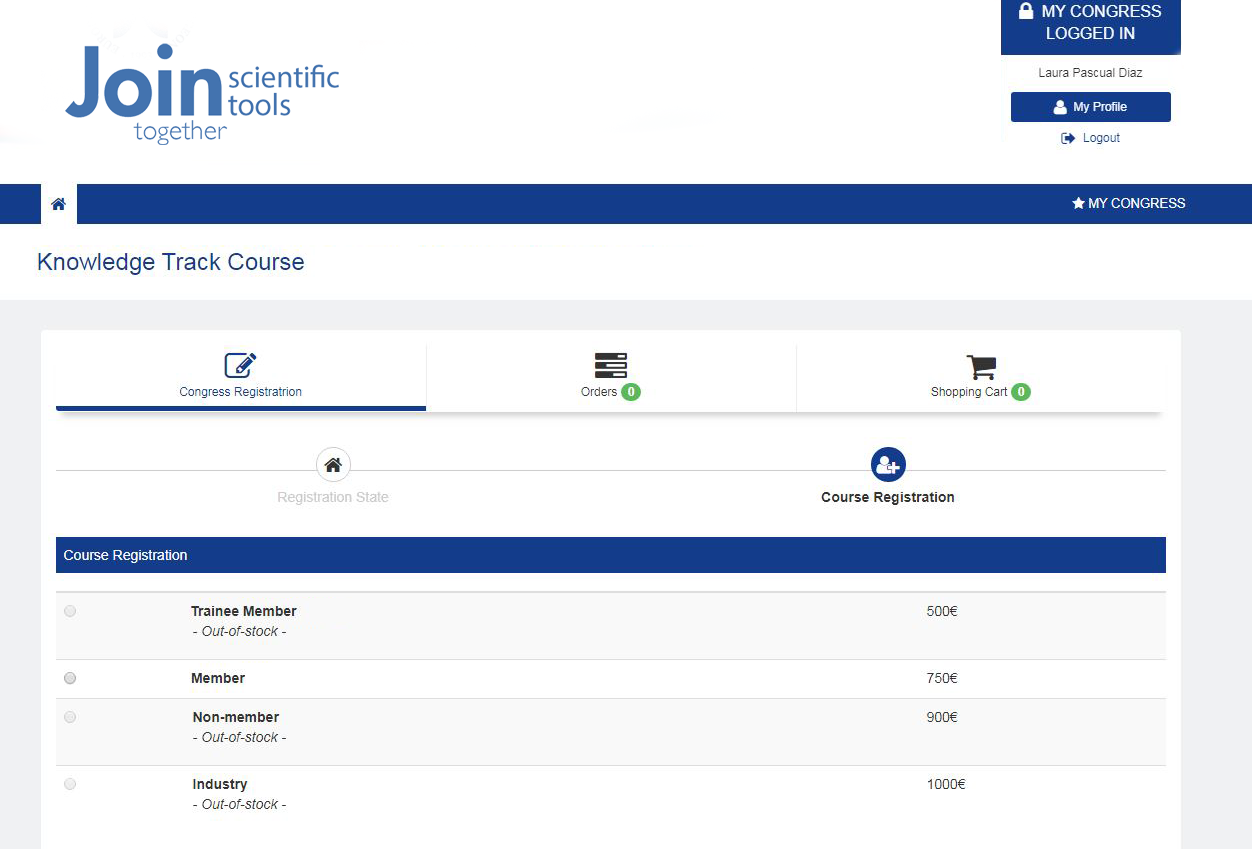Click Out-of-stock text under Trainee Member
The height and width of the screenshot is (849, 1252).
tap(239, 632)
